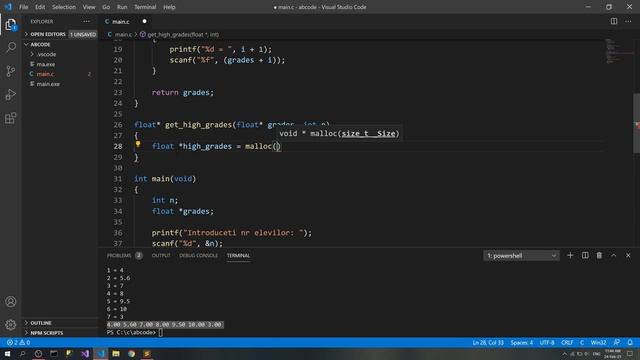640x360 pixels.
Task: Open notifications bell in status bar
Action: tap(630, 342)
